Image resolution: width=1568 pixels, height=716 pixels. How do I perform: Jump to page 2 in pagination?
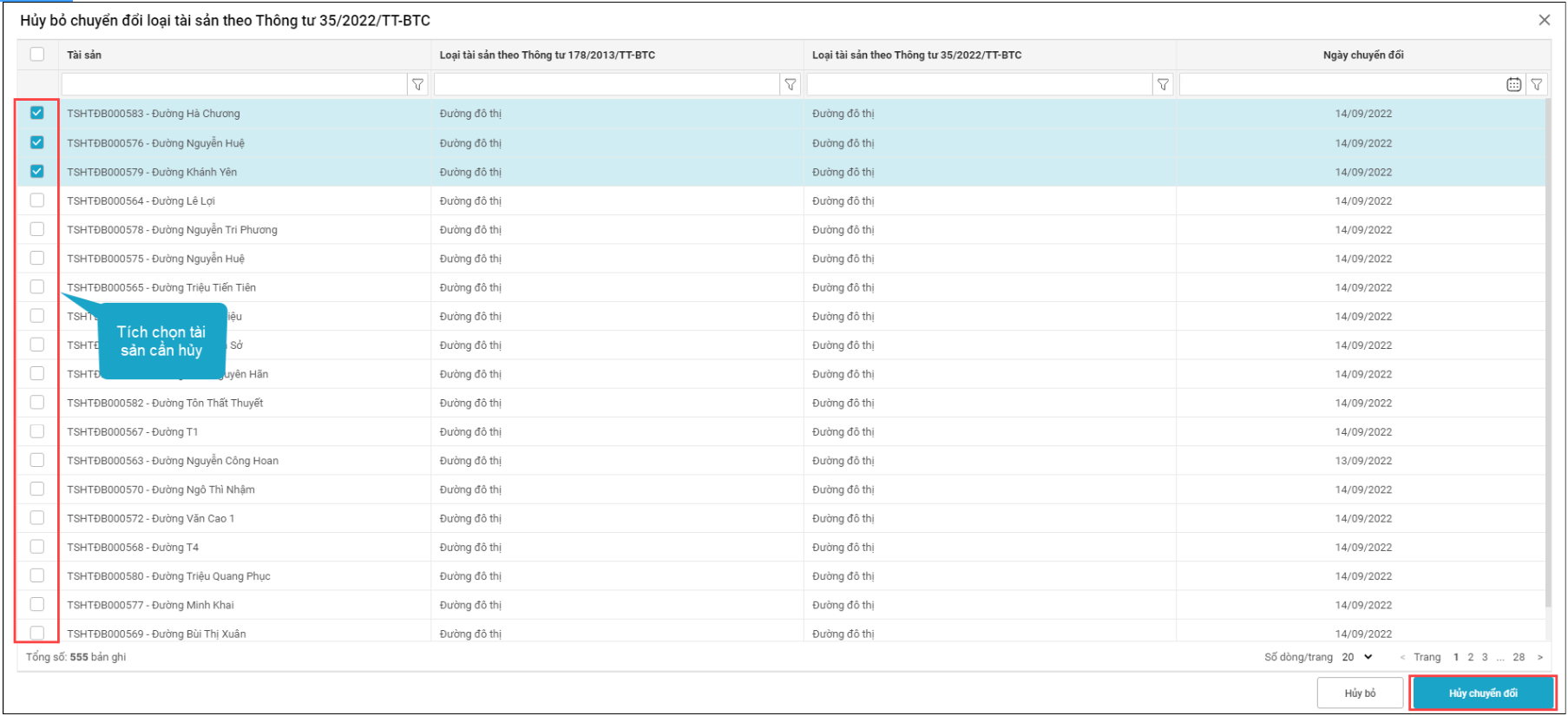[1470, 657]
